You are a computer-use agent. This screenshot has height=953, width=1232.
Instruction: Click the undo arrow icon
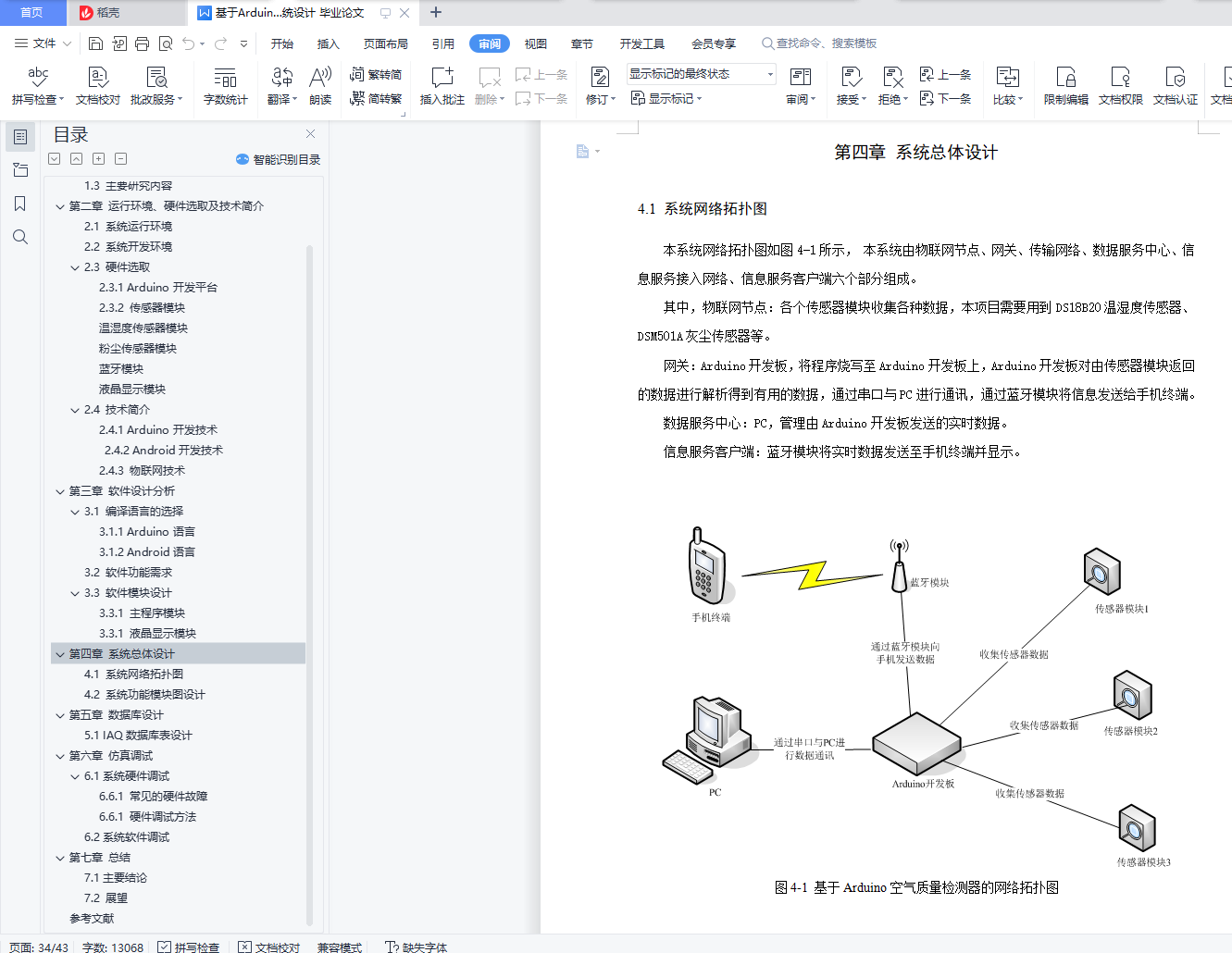(189, 43)
